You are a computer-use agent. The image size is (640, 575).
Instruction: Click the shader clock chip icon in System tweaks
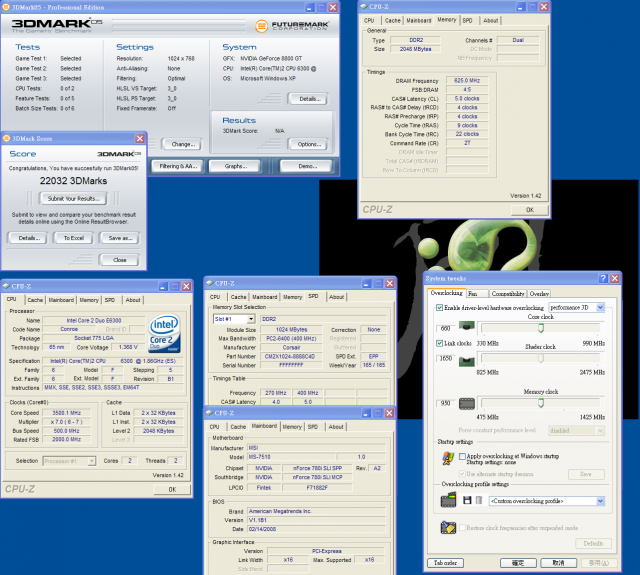(467, 361)
